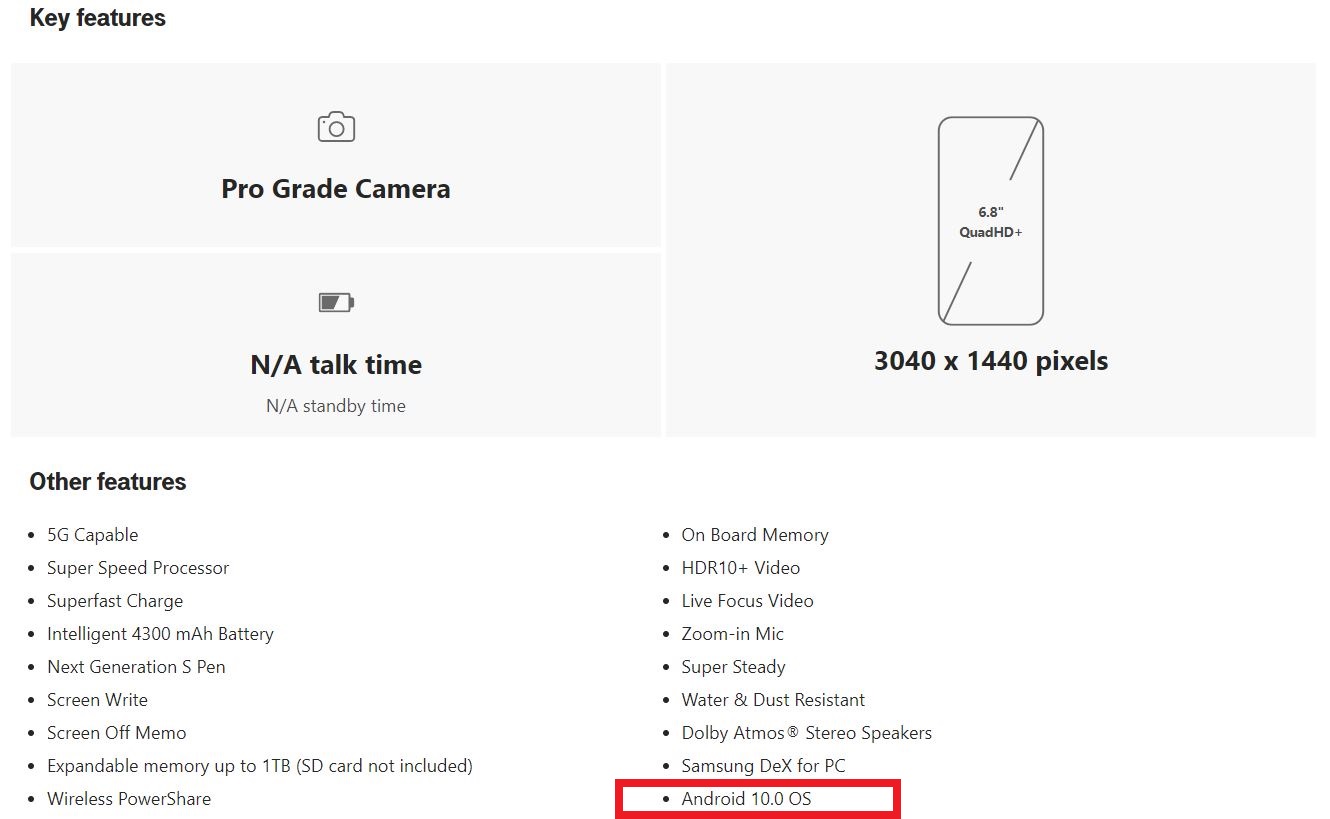Viewport: 1330px width, 819px height.
Task: Select Dolby Atmos Stereo Speakers item
Action: click(x=806, y=733)
